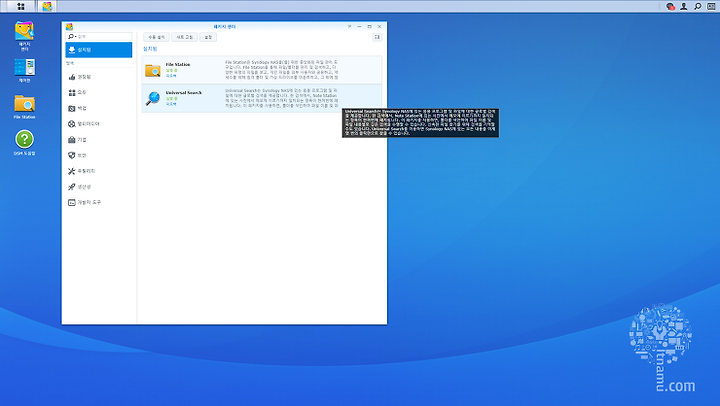
Task: Open DSM Help desktop shortcut
Action: pyautogui.click(x=24, y=142)
